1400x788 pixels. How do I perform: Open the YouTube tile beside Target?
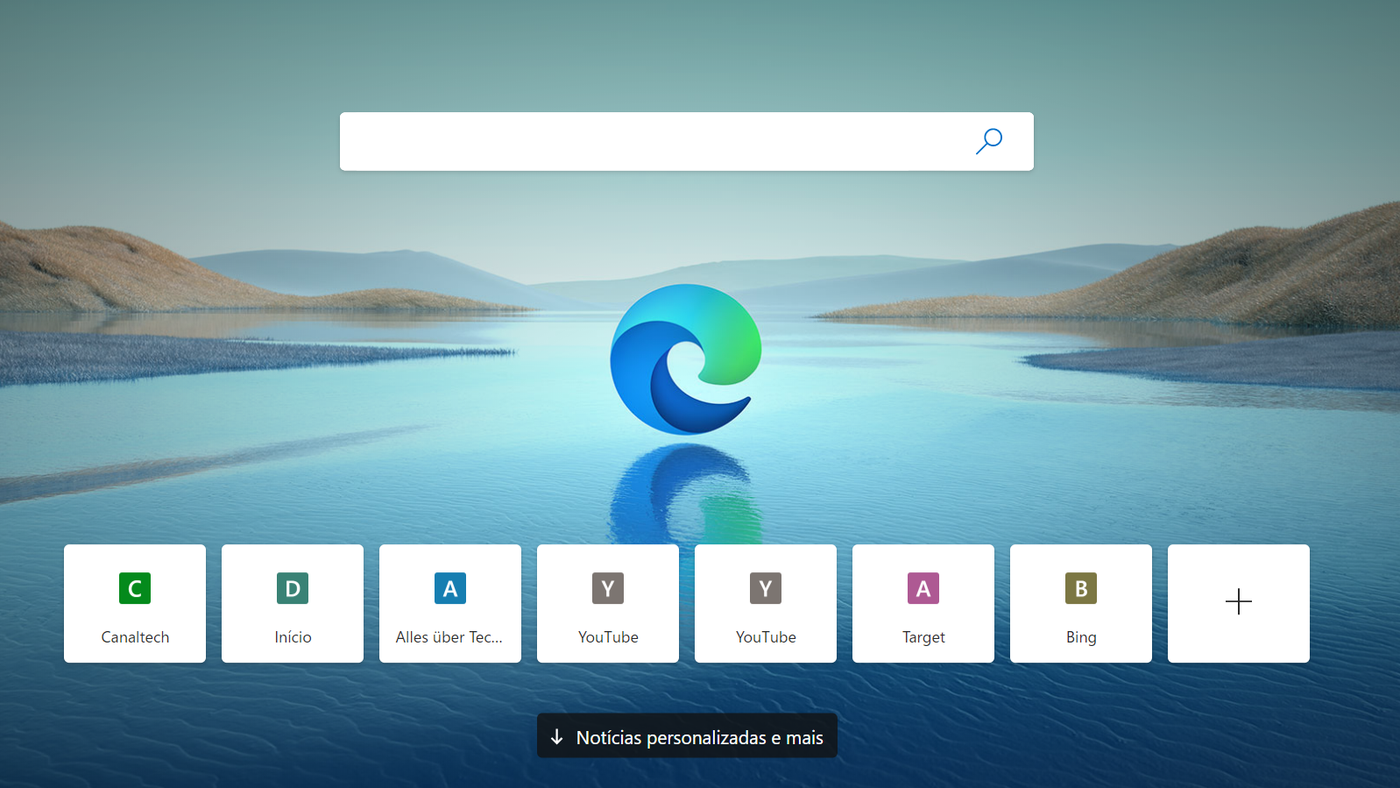point(766,603)
